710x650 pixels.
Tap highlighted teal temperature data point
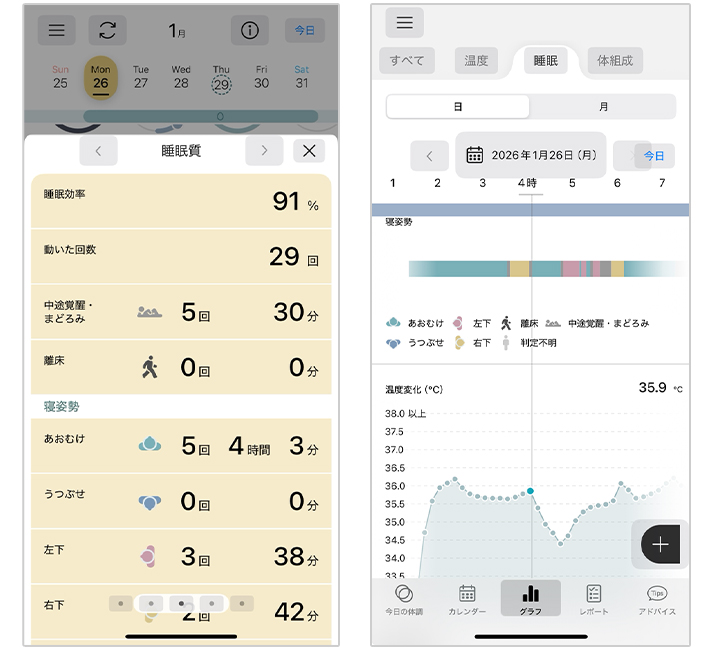point(530,491)
